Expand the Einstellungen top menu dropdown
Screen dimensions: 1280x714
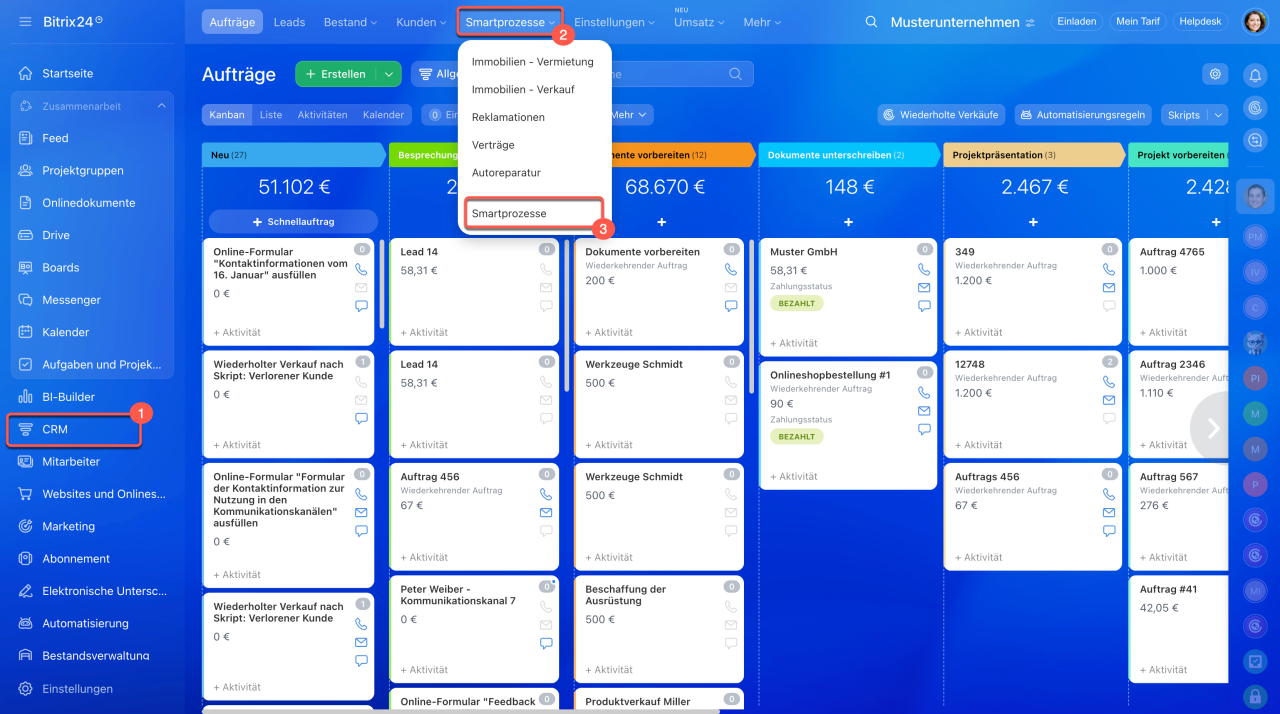coord(614,22)
